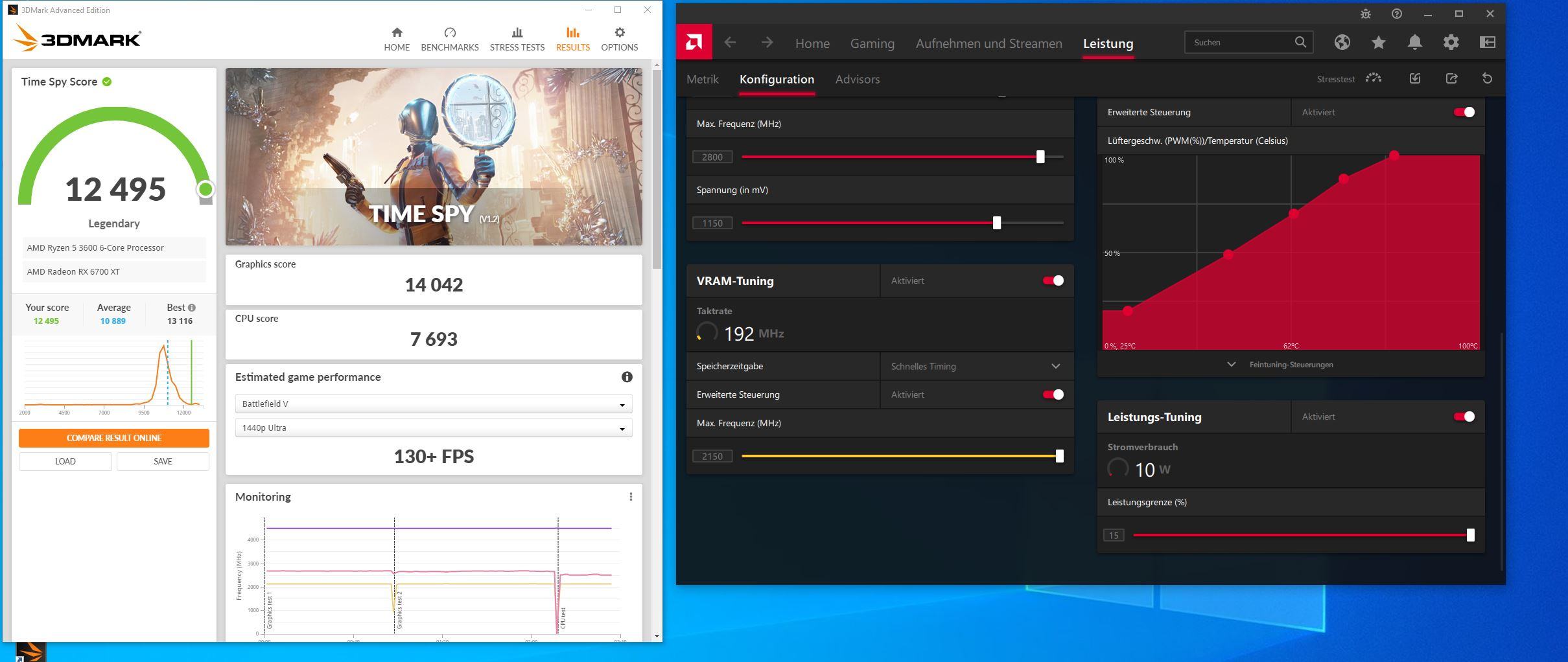Image resolution: width=1568 pixels, height=662 pixels.
Task: Click the AMD logo in Radeon Software
Action: (x=694, y=43)
